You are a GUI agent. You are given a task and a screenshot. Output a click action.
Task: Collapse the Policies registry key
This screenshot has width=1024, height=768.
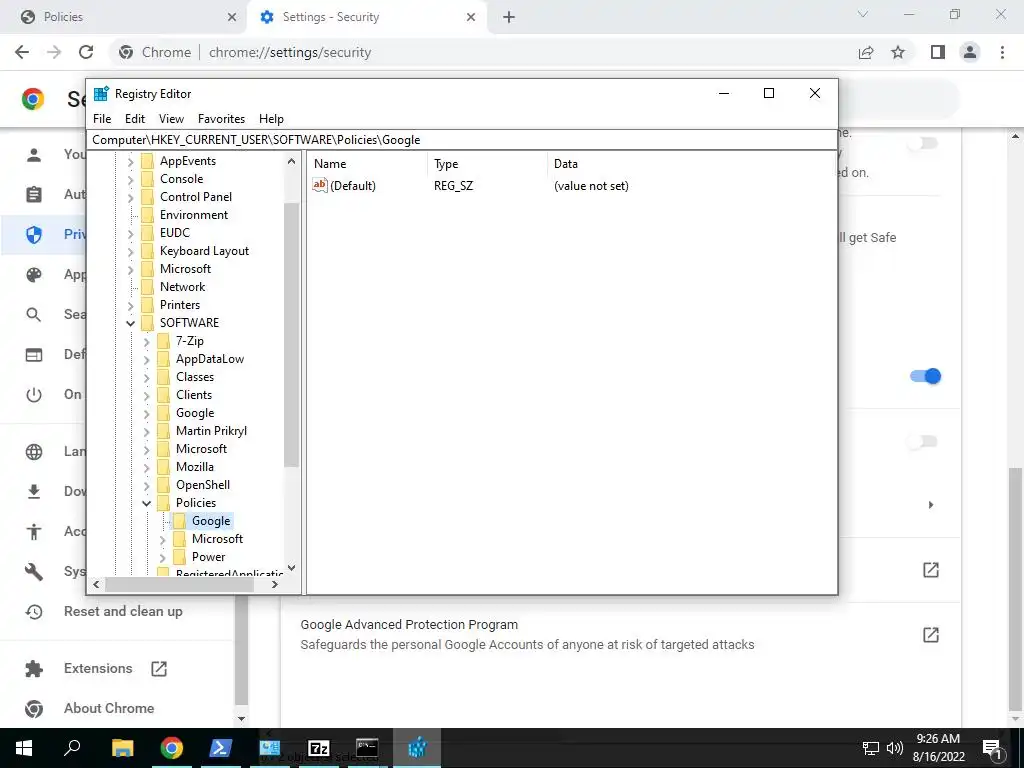click(146, 503)
